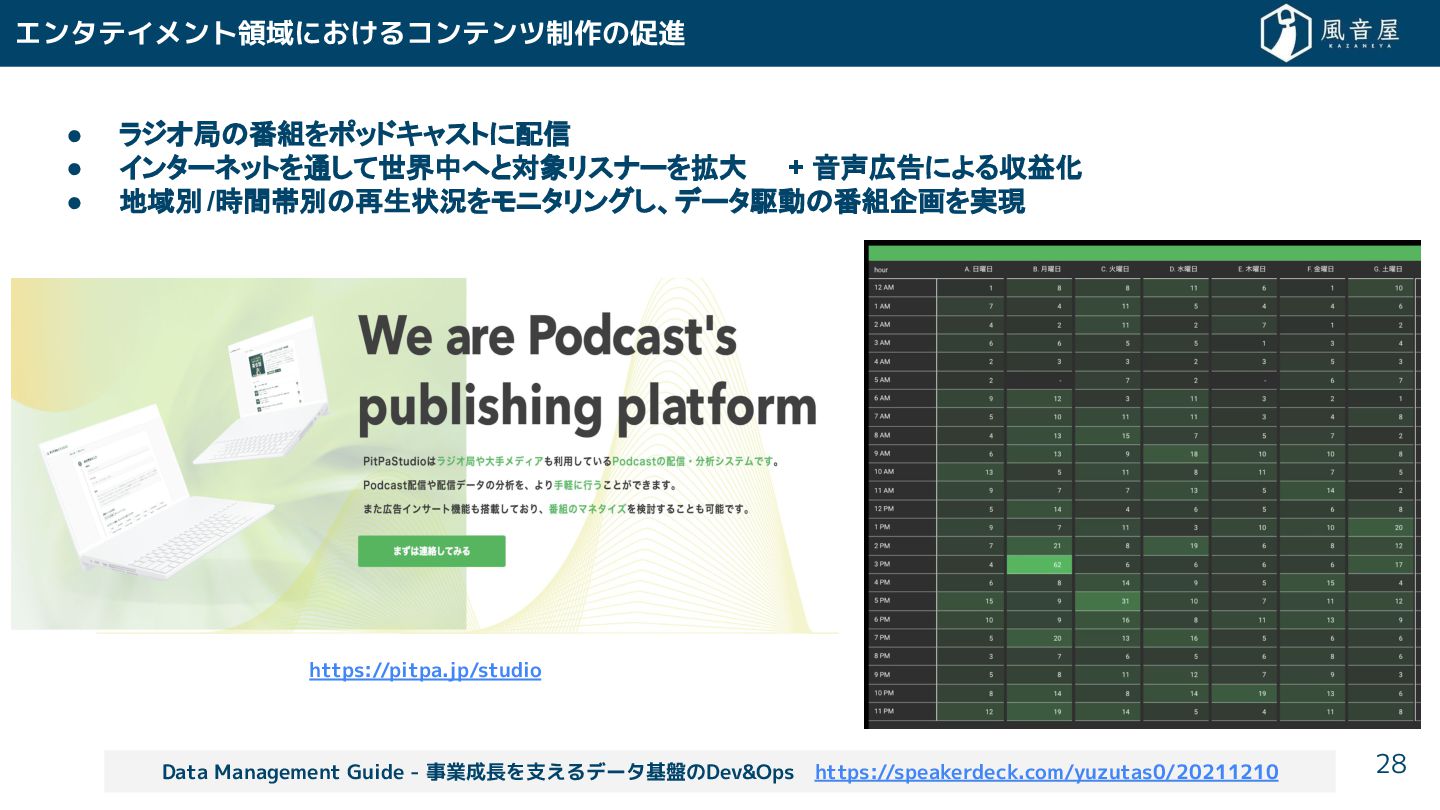Click the '1 PM' row label

pyautogui.click(x=882, y=527)
